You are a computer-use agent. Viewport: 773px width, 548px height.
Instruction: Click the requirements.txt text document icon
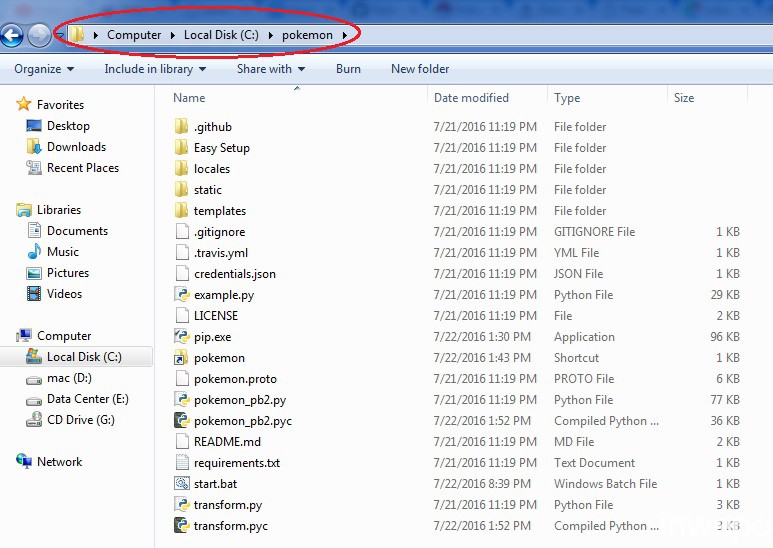[182, 463]
